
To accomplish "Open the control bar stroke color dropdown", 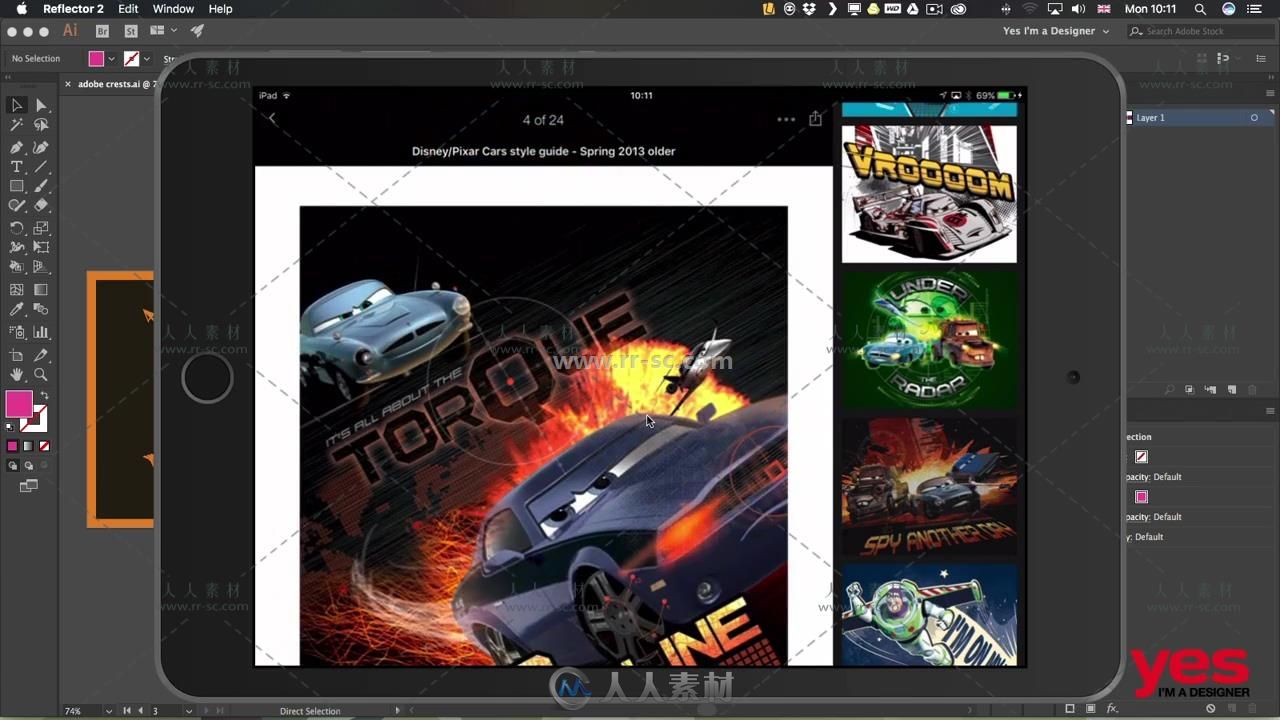I will pos(146,59).
